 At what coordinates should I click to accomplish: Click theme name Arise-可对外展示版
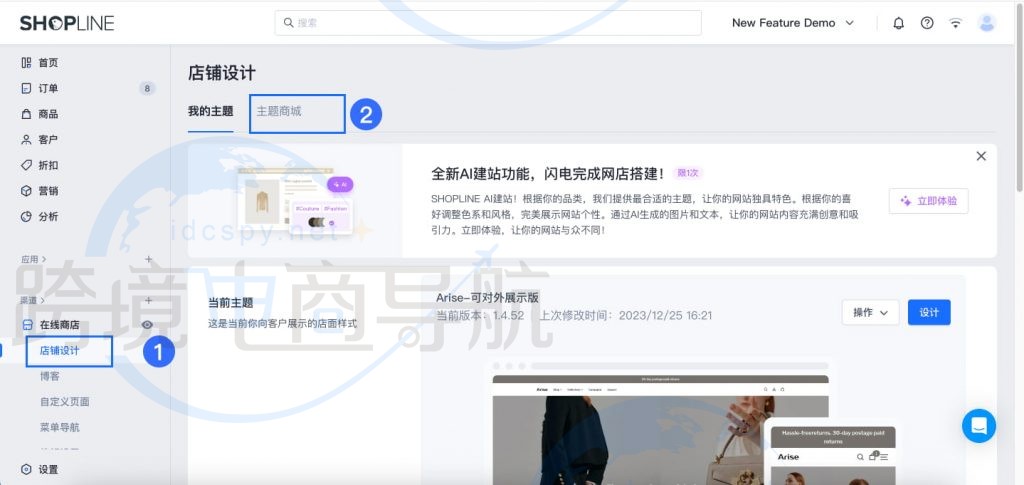point(487,298)
